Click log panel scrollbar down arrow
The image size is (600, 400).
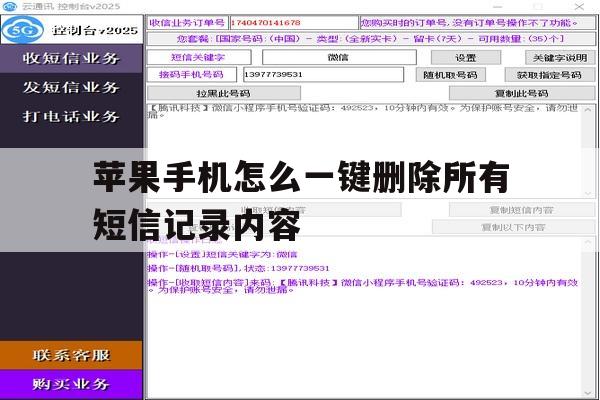(x=588, y=393)
